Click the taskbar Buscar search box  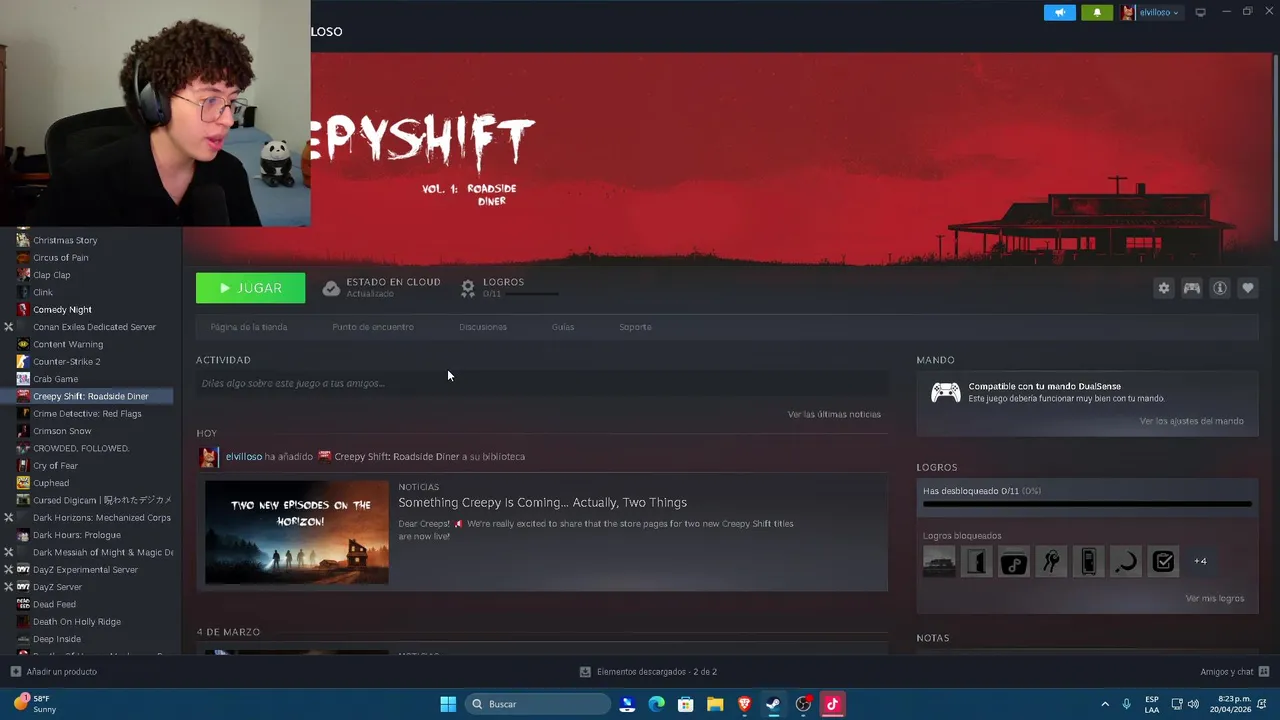539,704
